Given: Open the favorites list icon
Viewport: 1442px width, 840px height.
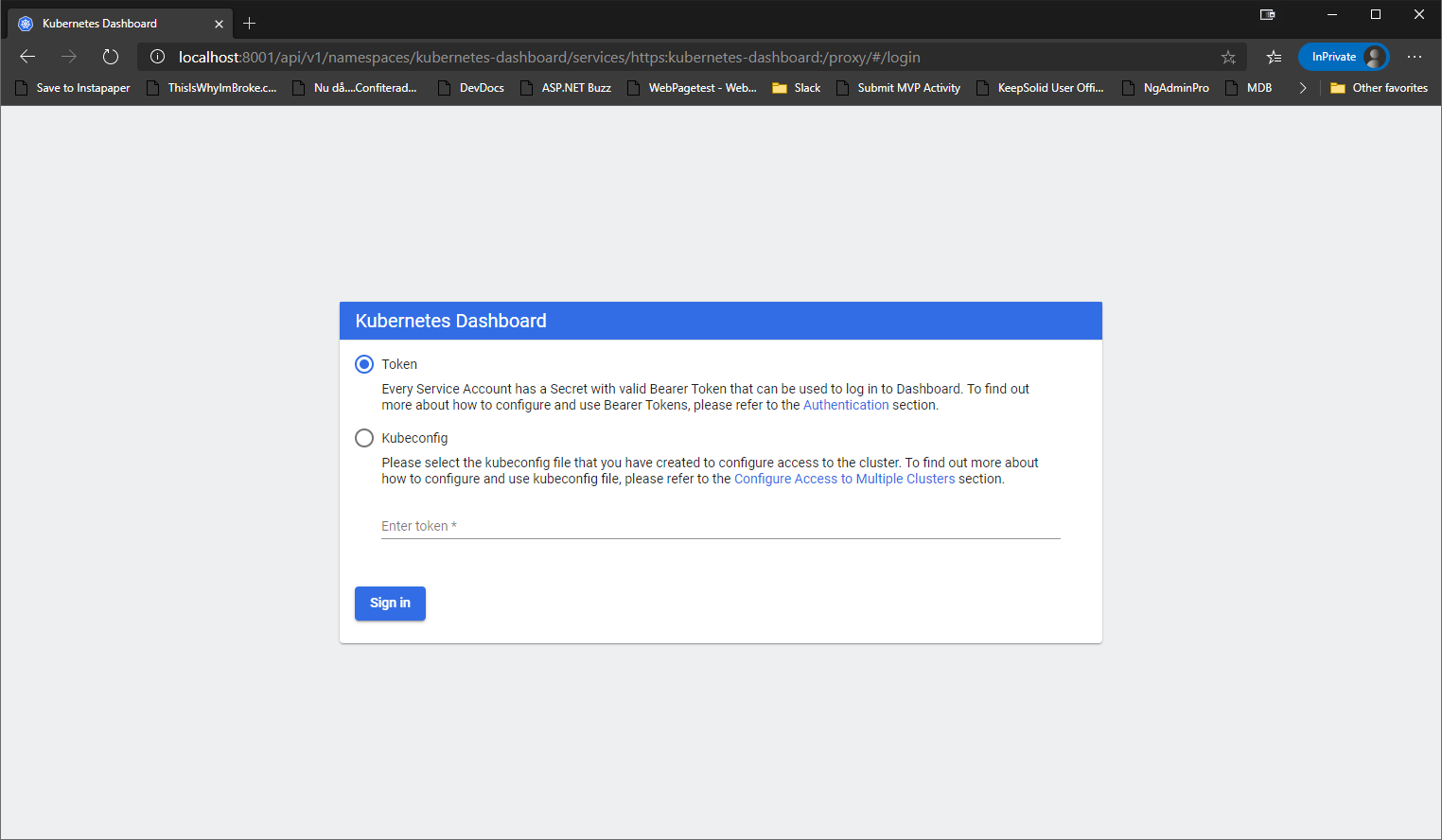Looking at the screenshot, I should 1275,57.
